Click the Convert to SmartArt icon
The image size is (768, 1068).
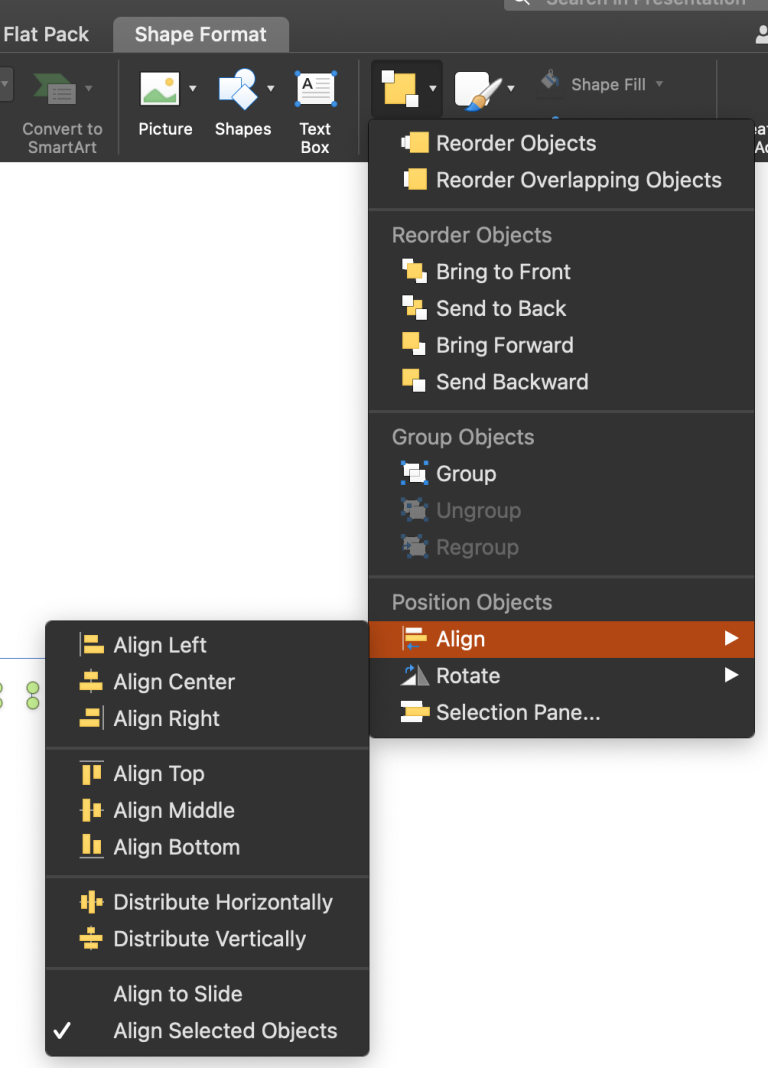[55, 89]
